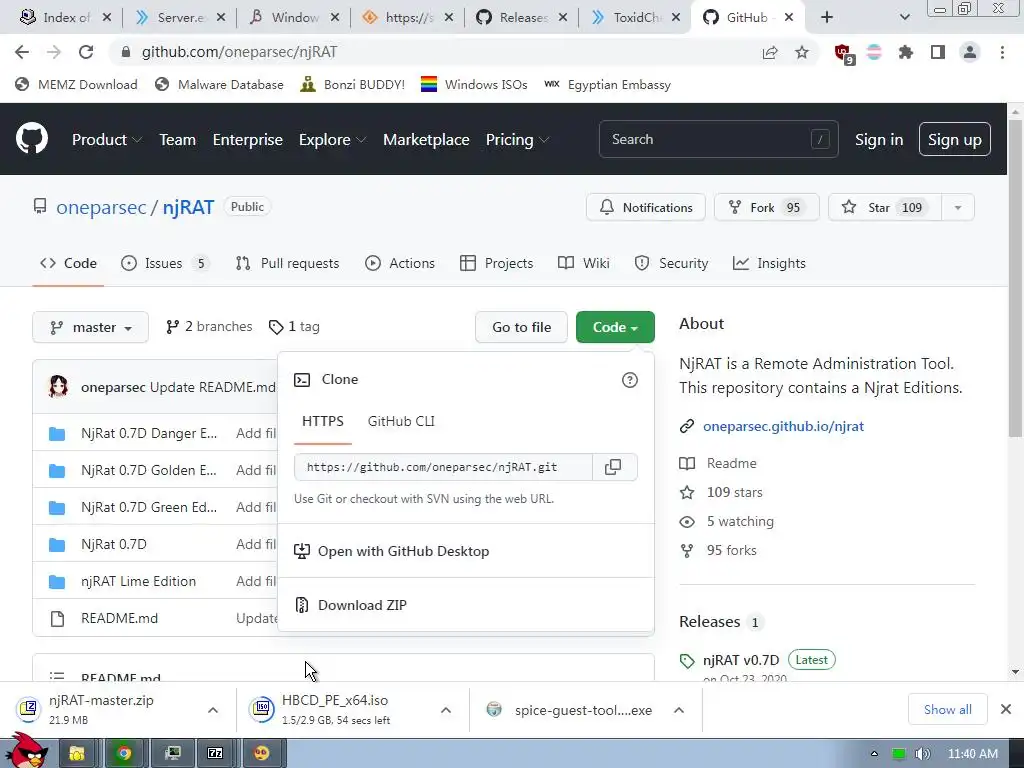
Task: Close the downloads bar with the X
Action: [x=1006, y=709]
